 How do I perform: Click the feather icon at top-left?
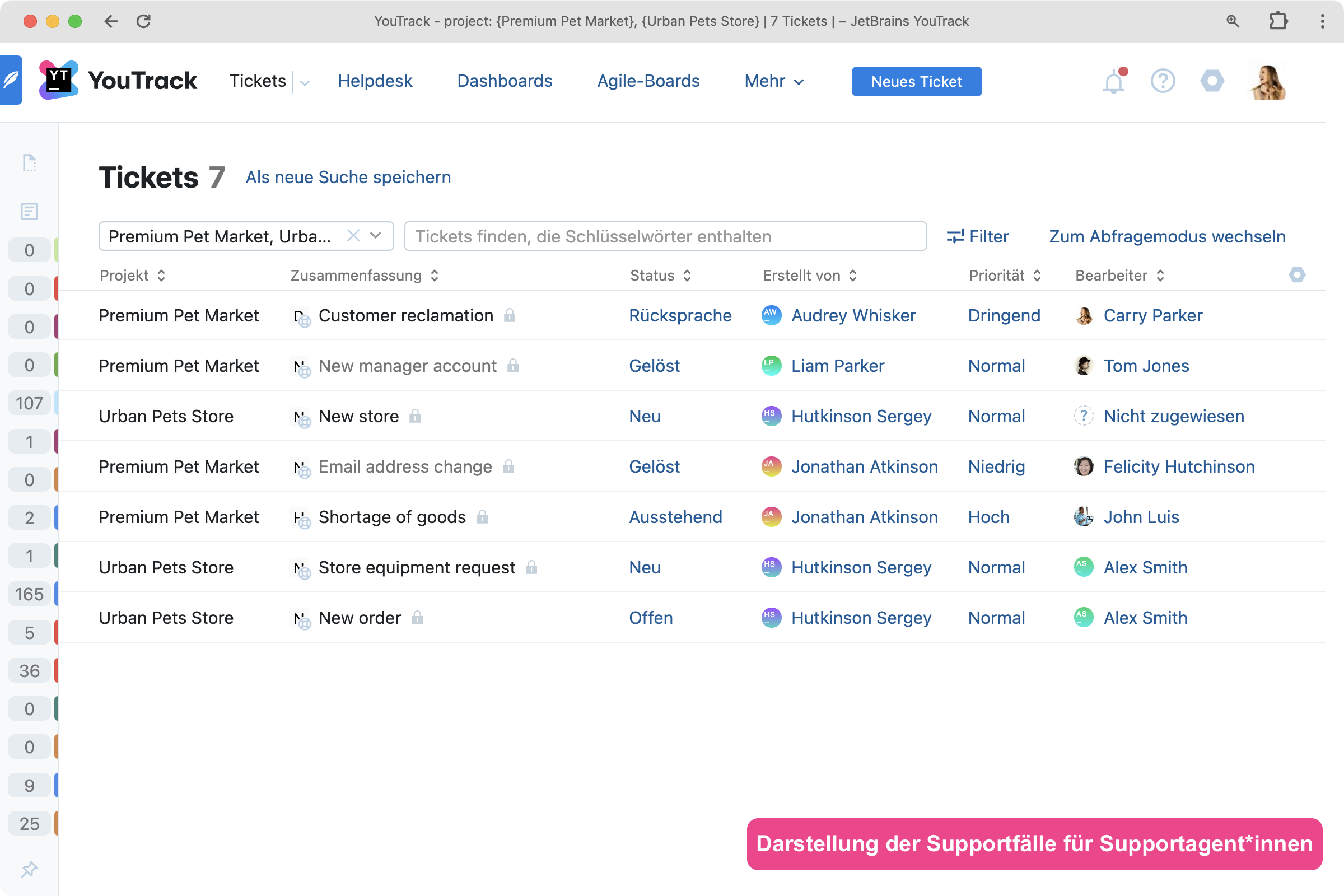click(11, 80)
